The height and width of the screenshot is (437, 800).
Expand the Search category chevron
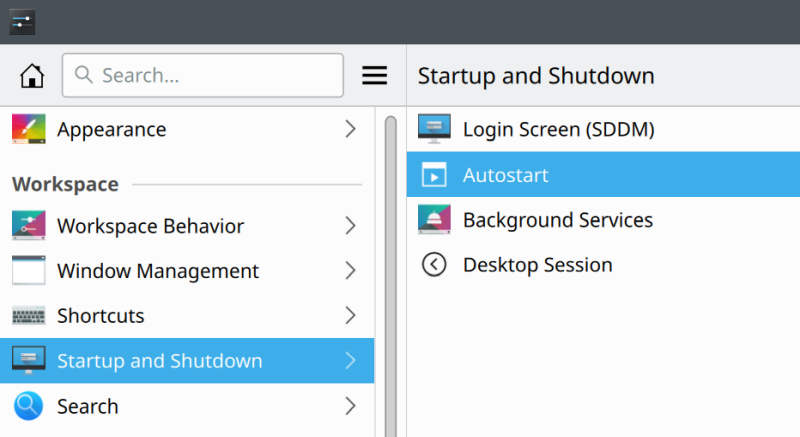pos(350,406)
